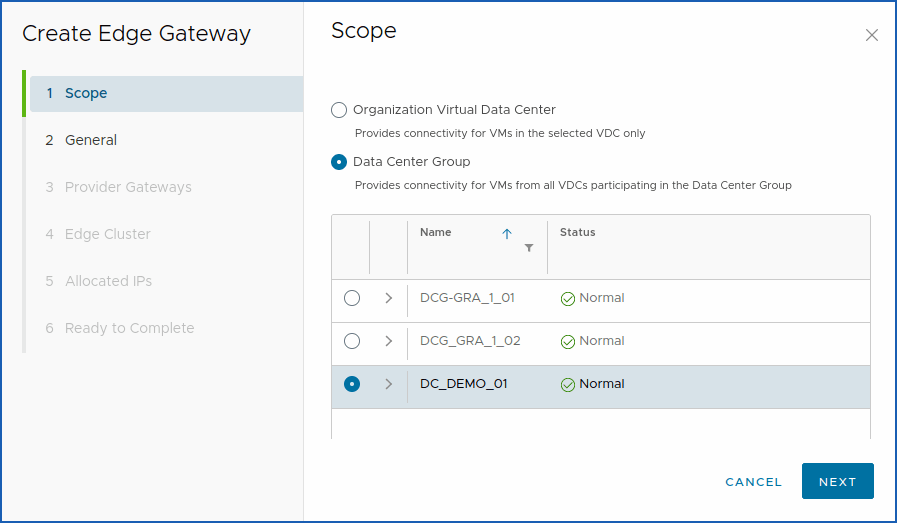Screen dimensions: 897x523
Task: Click the NEXT button
Action: (838, 481)
